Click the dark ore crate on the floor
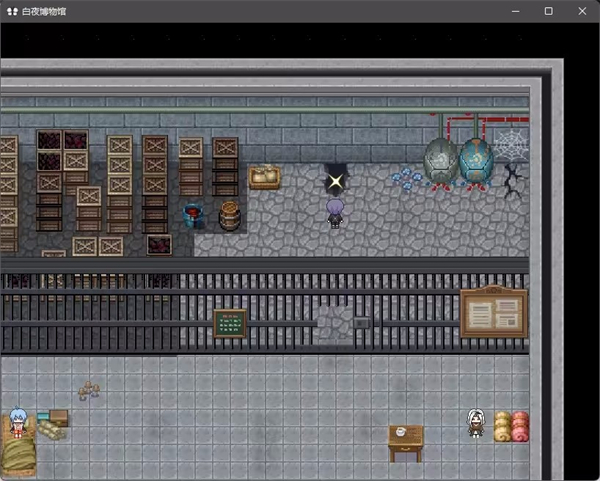Screen dimensions: 600x481 [159, 245]
